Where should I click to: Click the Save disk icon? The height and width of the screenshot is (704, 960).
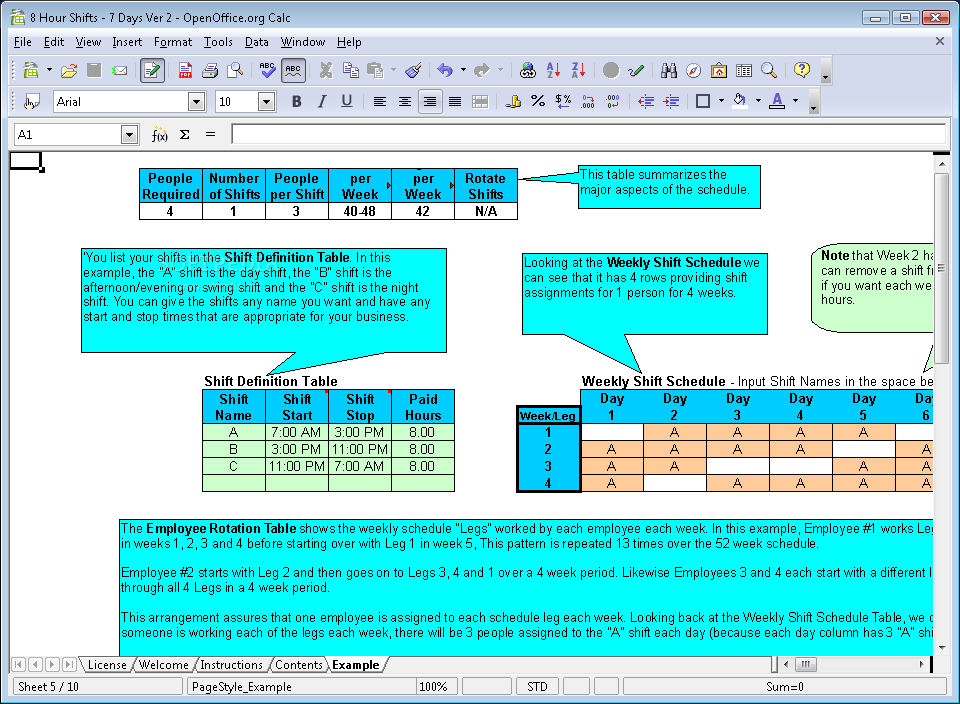94,70
